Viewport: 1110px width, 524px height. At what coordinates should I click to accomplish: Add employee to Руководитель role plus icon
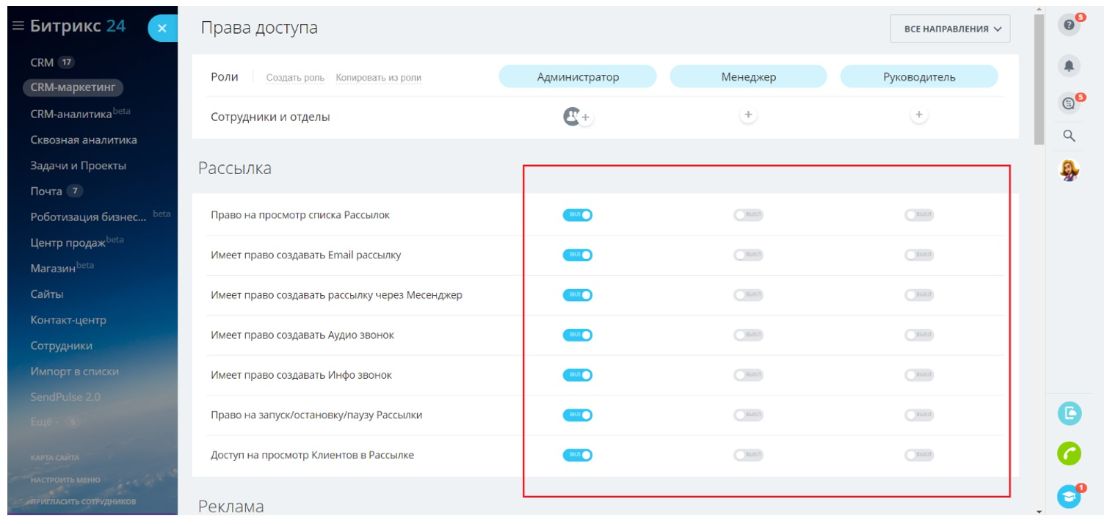(919, 116)
